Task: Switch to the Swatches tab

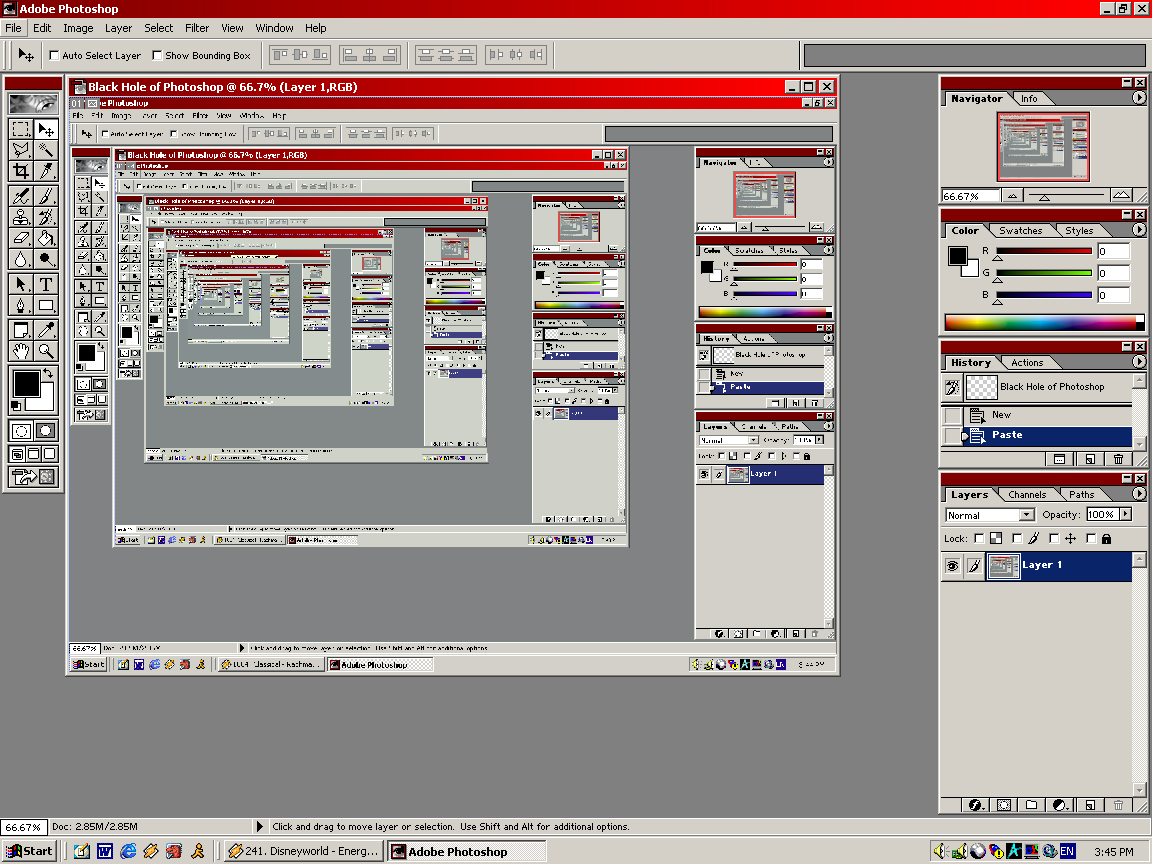Action: [1020, 231]
